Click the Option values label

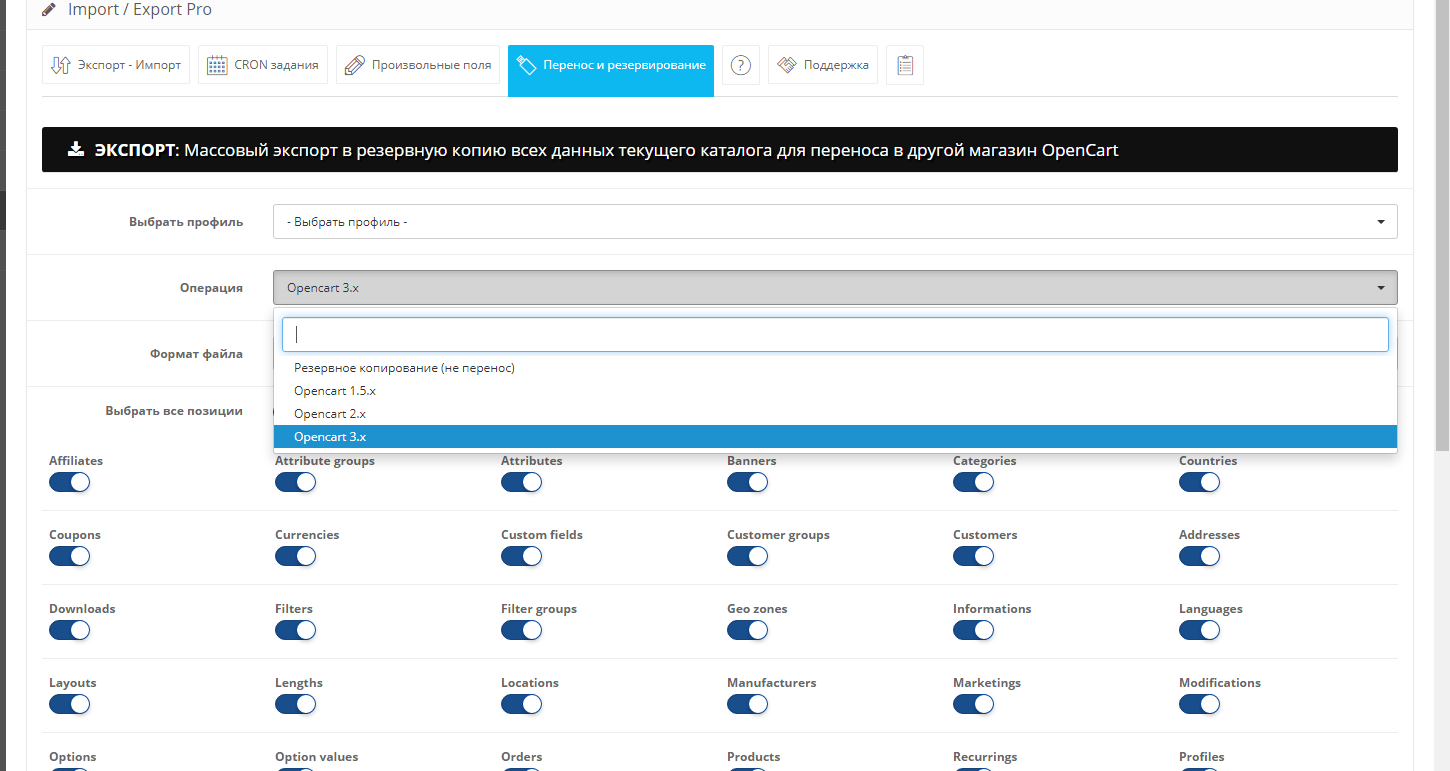point(316,757)
